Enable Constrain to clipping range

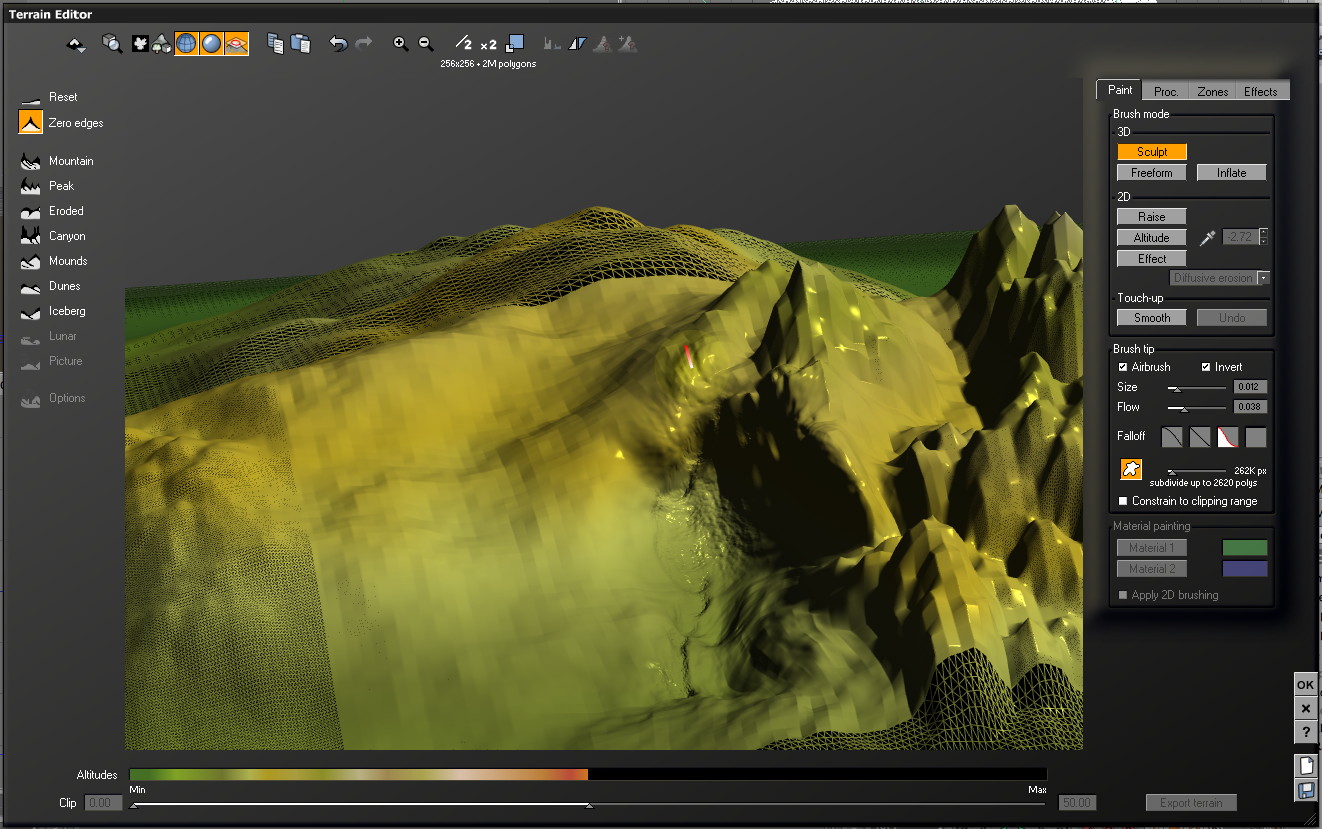[1123, 501]
